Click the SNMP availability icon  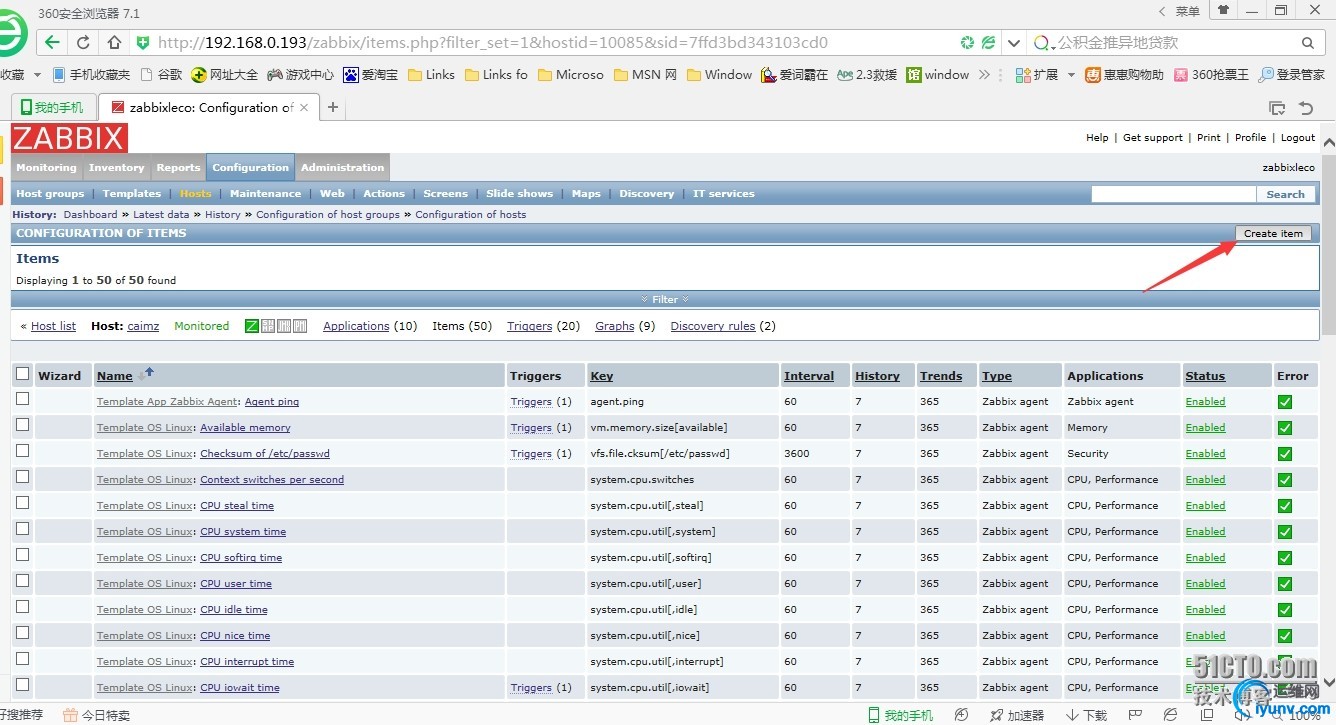click(x=268, y=326)
